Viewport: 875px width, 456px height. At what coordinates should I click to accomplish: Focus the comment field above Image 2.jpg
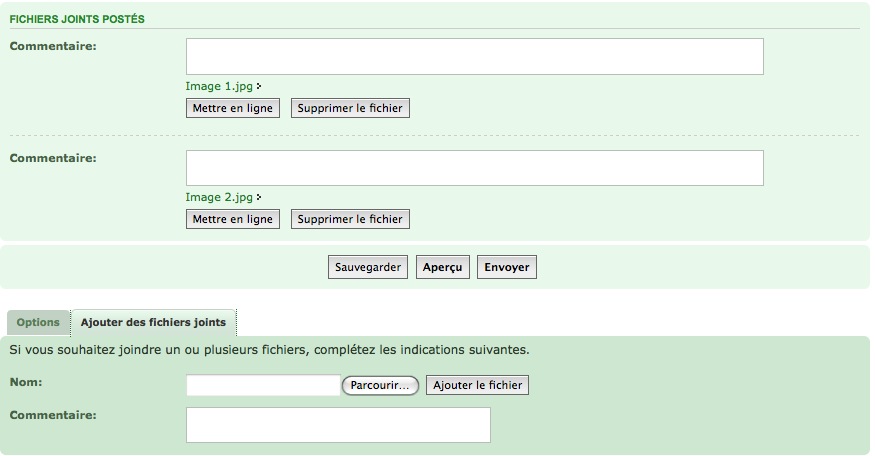click(474, 168)
